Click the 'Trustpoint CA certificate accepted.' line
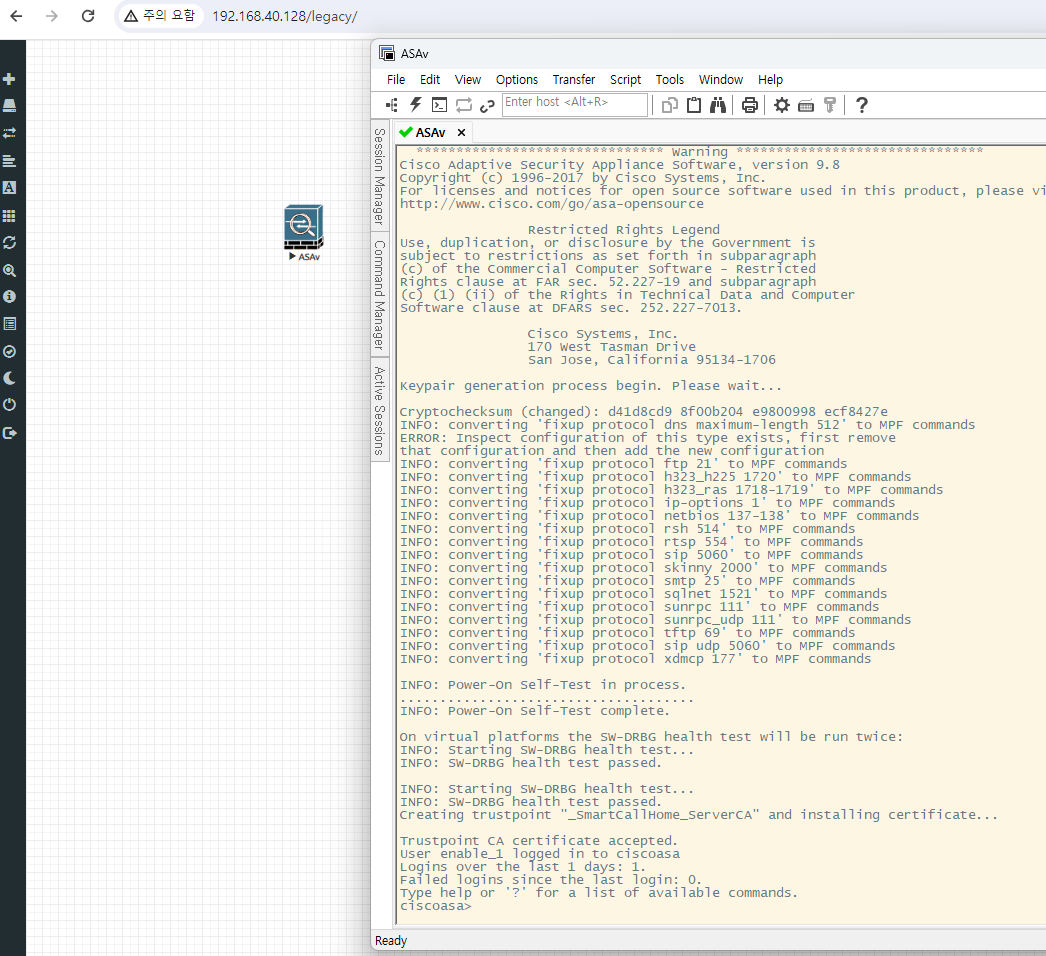Screen dimensions: 1046x956 [538, 841]
